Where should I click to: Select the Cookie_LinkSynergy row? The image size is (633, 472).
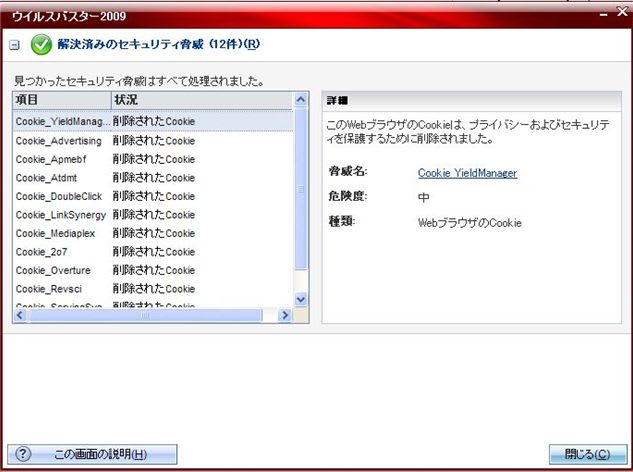(x=153, y=215)
